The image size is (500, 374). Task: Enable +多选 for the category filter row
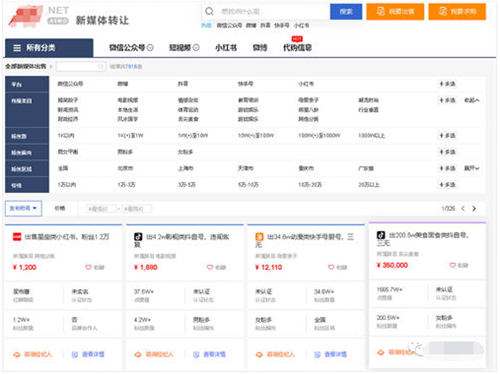(x=447, y=100)
